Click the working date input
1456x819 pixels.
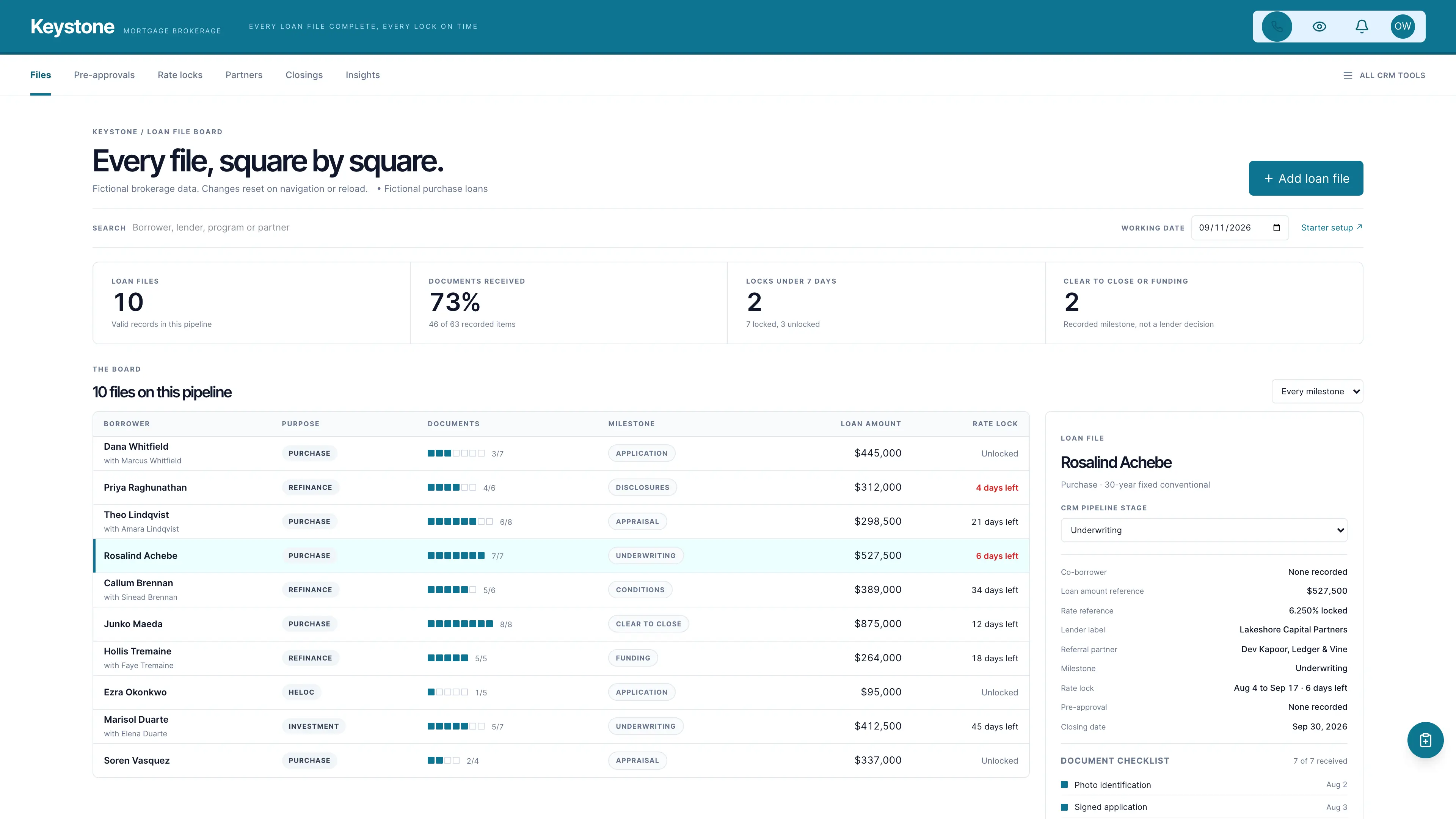click(1239, 228)
